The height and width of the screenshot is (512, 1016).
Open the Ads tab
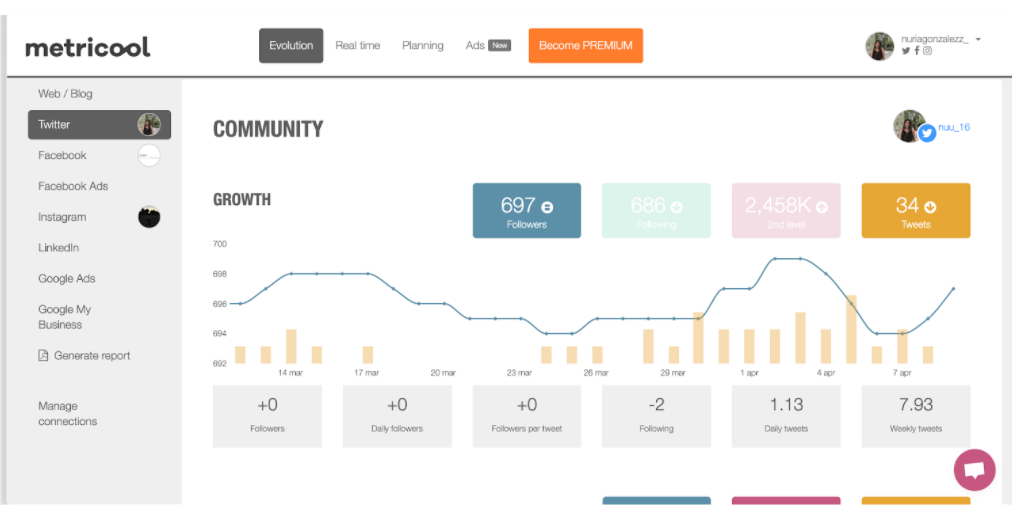(x=475, y=45)
